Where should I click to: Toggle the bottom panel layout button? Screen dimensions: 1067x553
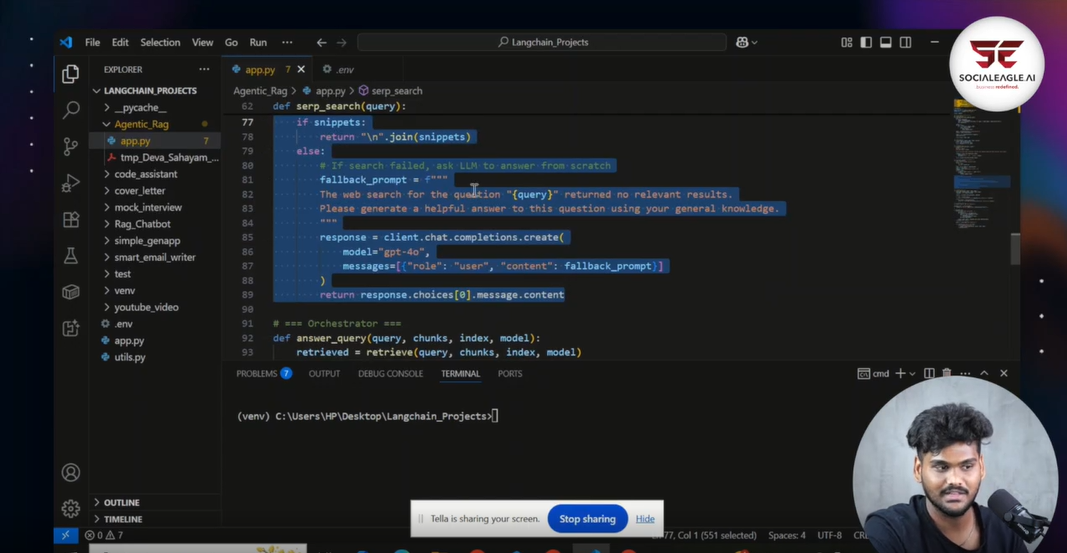pos(886,42)
